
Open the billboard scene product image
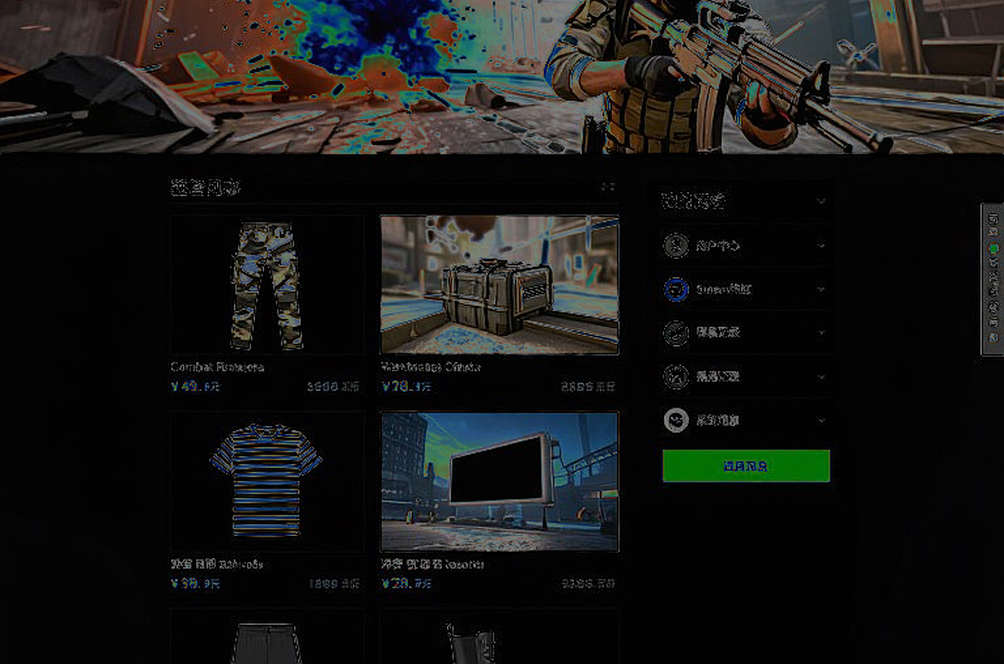point(499,482)
